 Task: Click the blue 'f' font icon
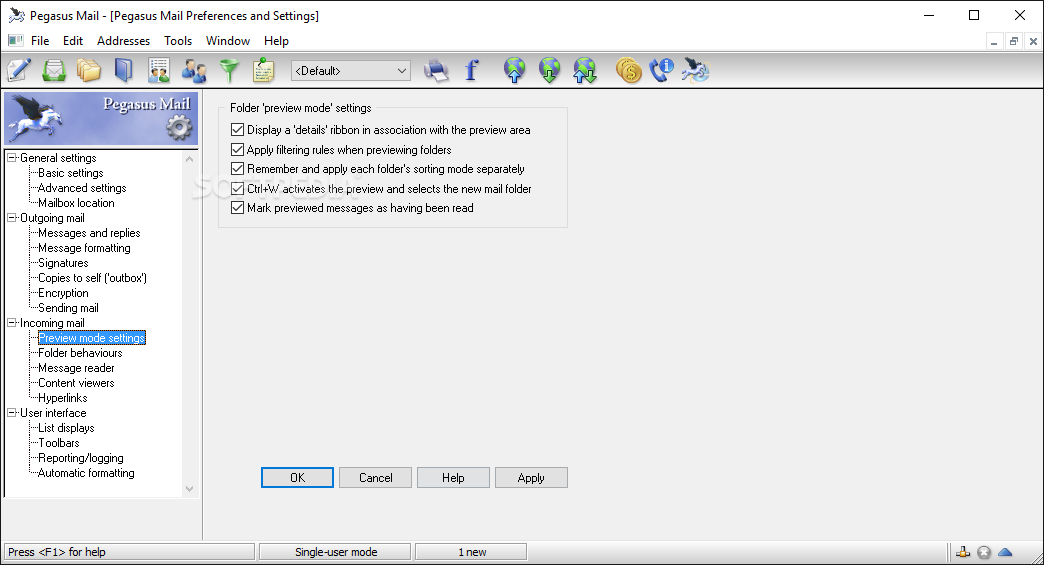pos(471,70)
